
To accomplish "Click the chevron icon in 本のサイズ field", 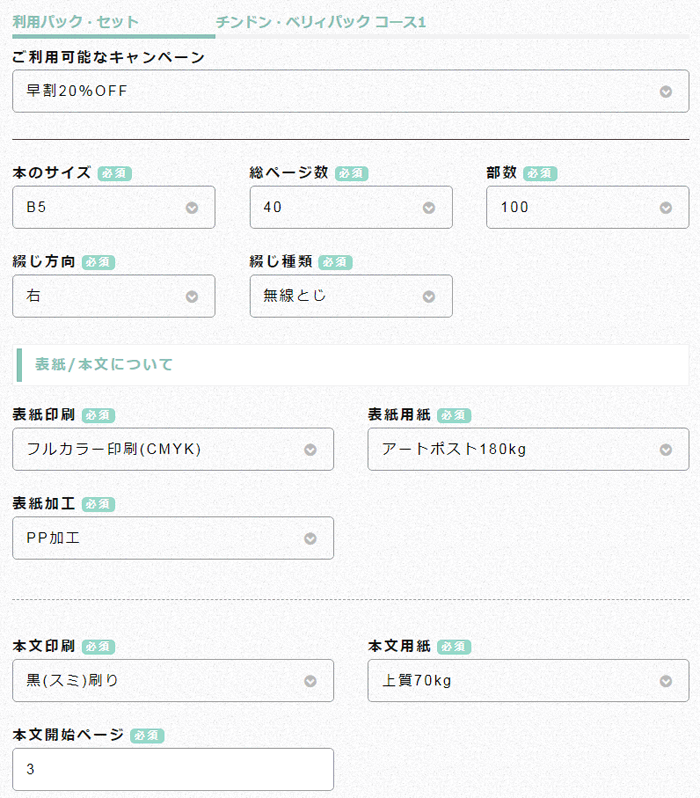I will pos(191,208).
